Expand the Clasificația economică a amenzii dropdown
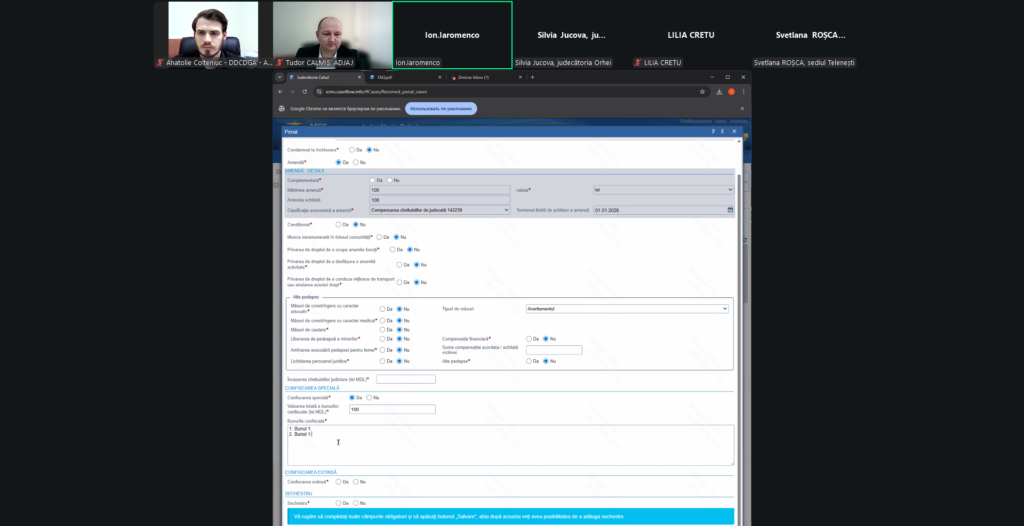The image size is (1024, 526). [439, 210]
